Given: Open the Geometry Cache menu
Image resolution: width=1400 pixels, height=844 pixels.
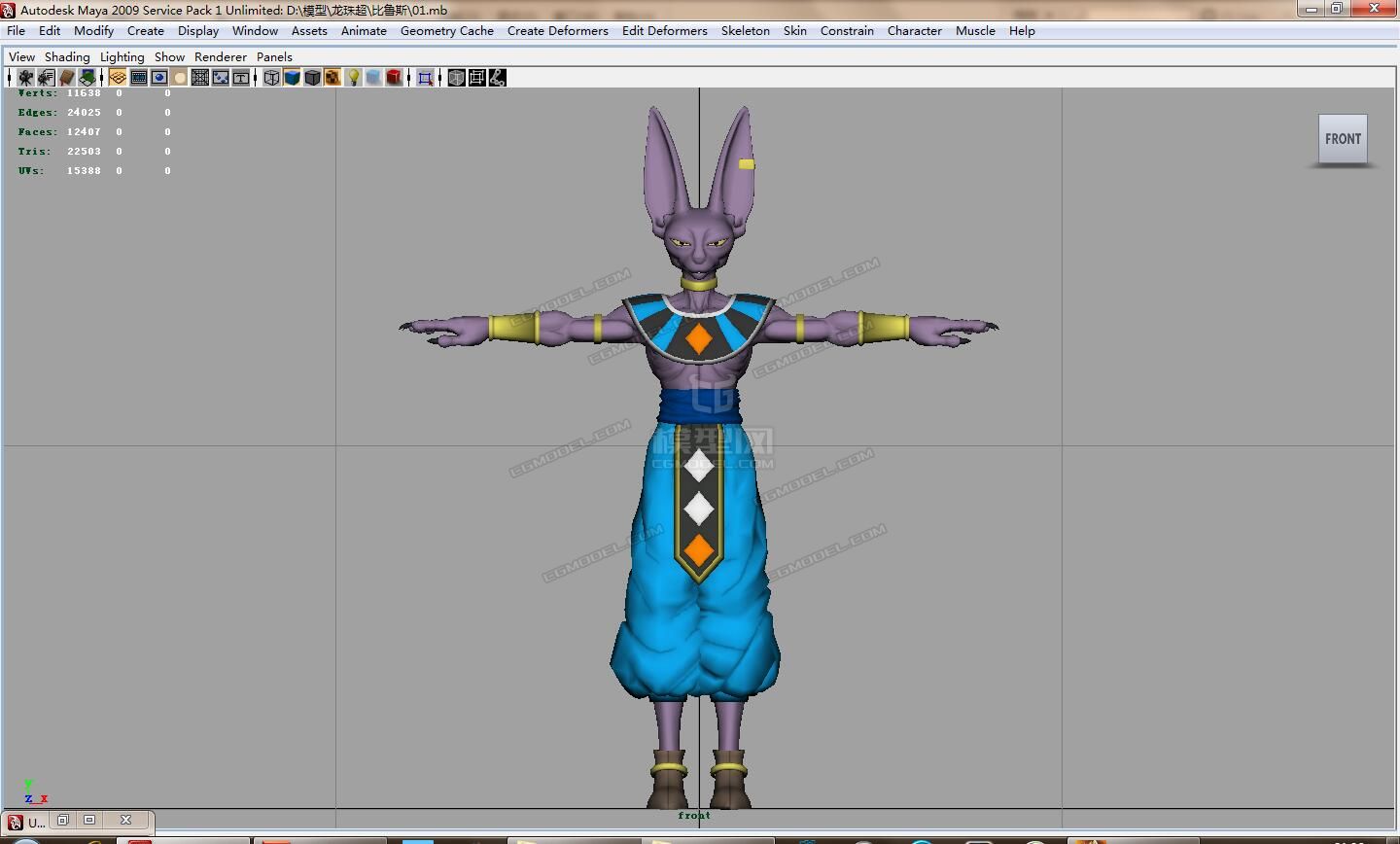Looking at the screenshot, I should [x=447, y=31].
